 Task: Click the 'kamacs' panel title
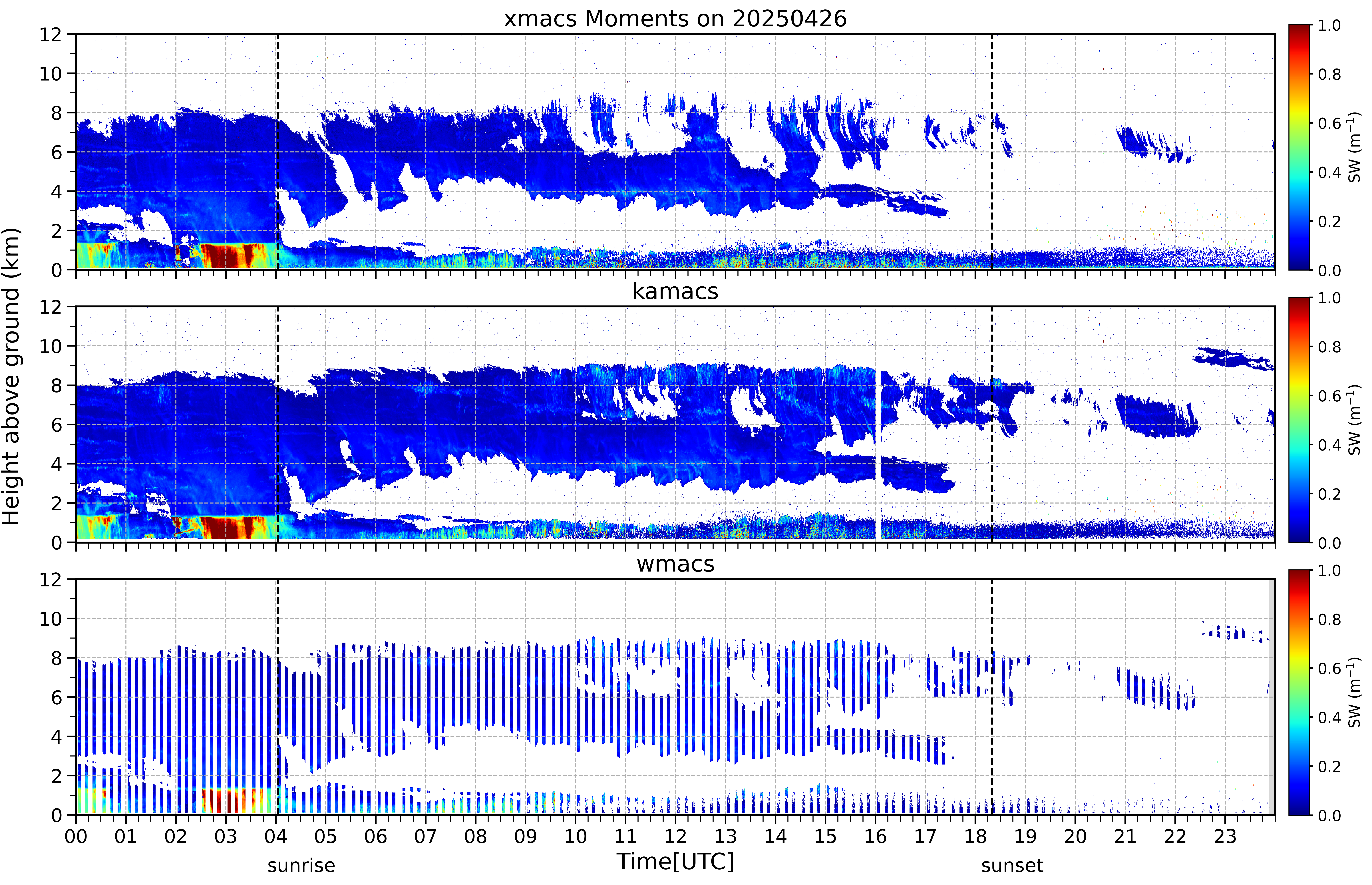(x=675, y=291)
